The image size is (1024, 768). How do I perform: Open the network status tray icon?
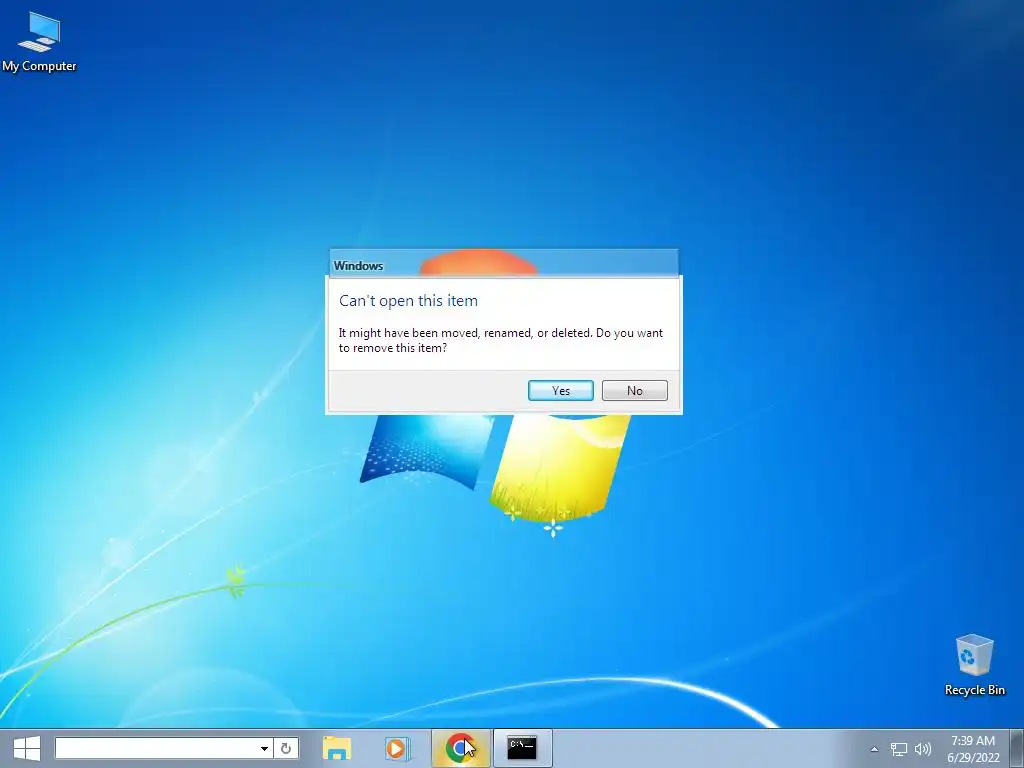click(899, 749)
